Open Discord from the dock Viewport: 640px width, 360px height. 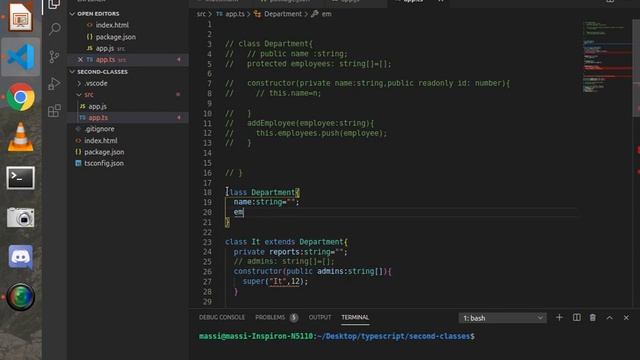coord(20,257)
